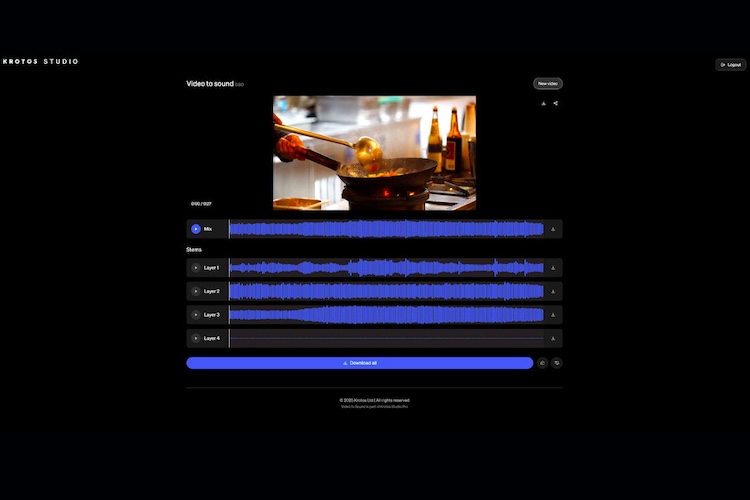Click the thumbs down icon beside Download all

point(557,363)
